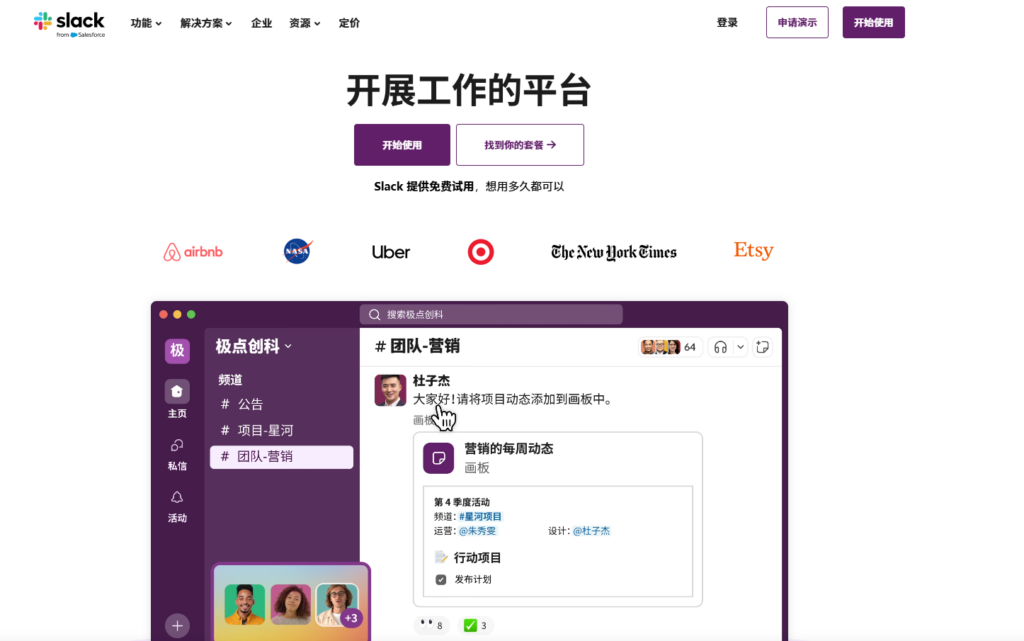Open the 企业 enterprise menu item
Screen dimensions: 1024x641
click(x=261, y=23)
